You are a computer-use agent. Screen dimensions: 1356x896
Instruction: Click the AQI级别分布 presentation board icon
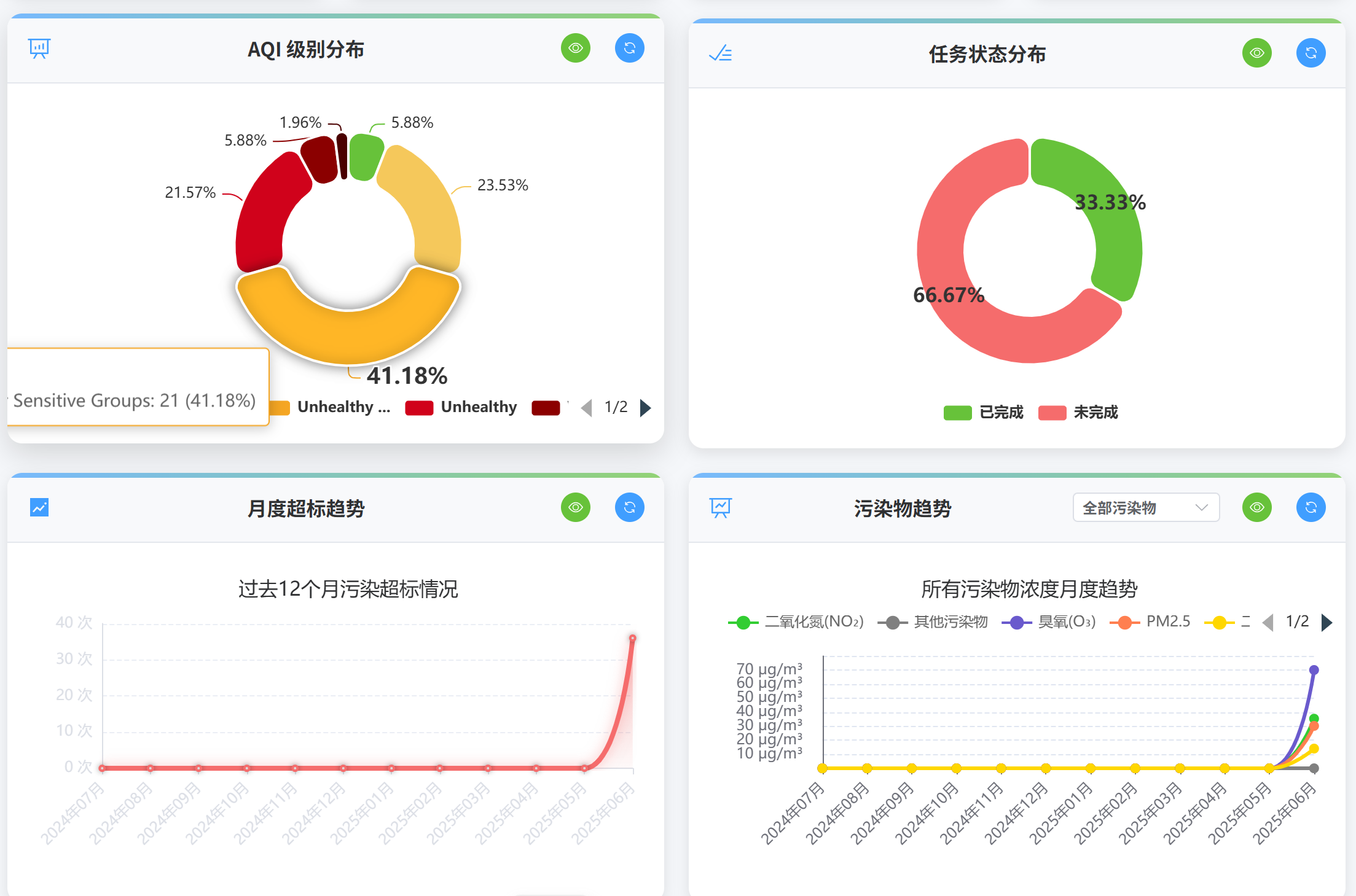[x=39, y=49]
